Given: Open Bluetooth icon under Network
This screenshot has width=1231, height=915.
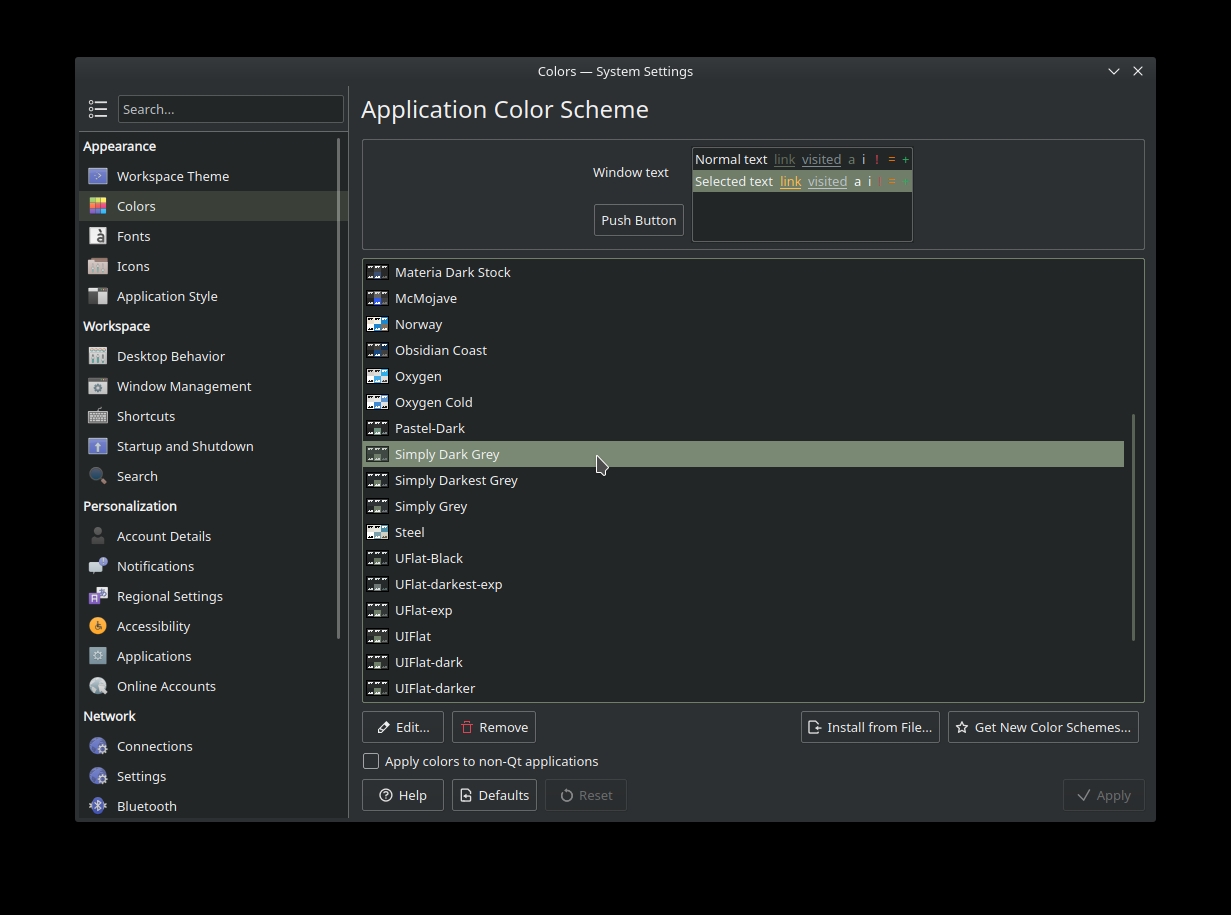Looking at the screenshot, I should point(98,806).
